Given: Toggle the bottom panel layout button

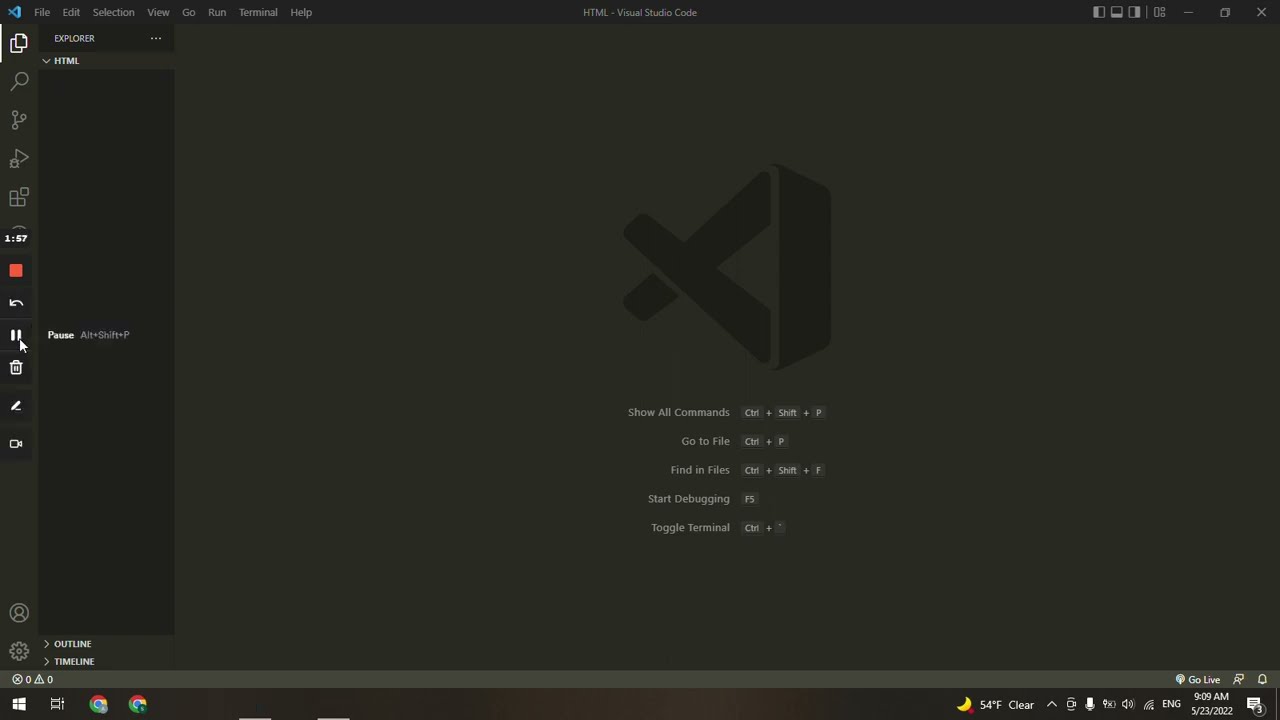Looking at the screenshot, I should [1117, 12].
